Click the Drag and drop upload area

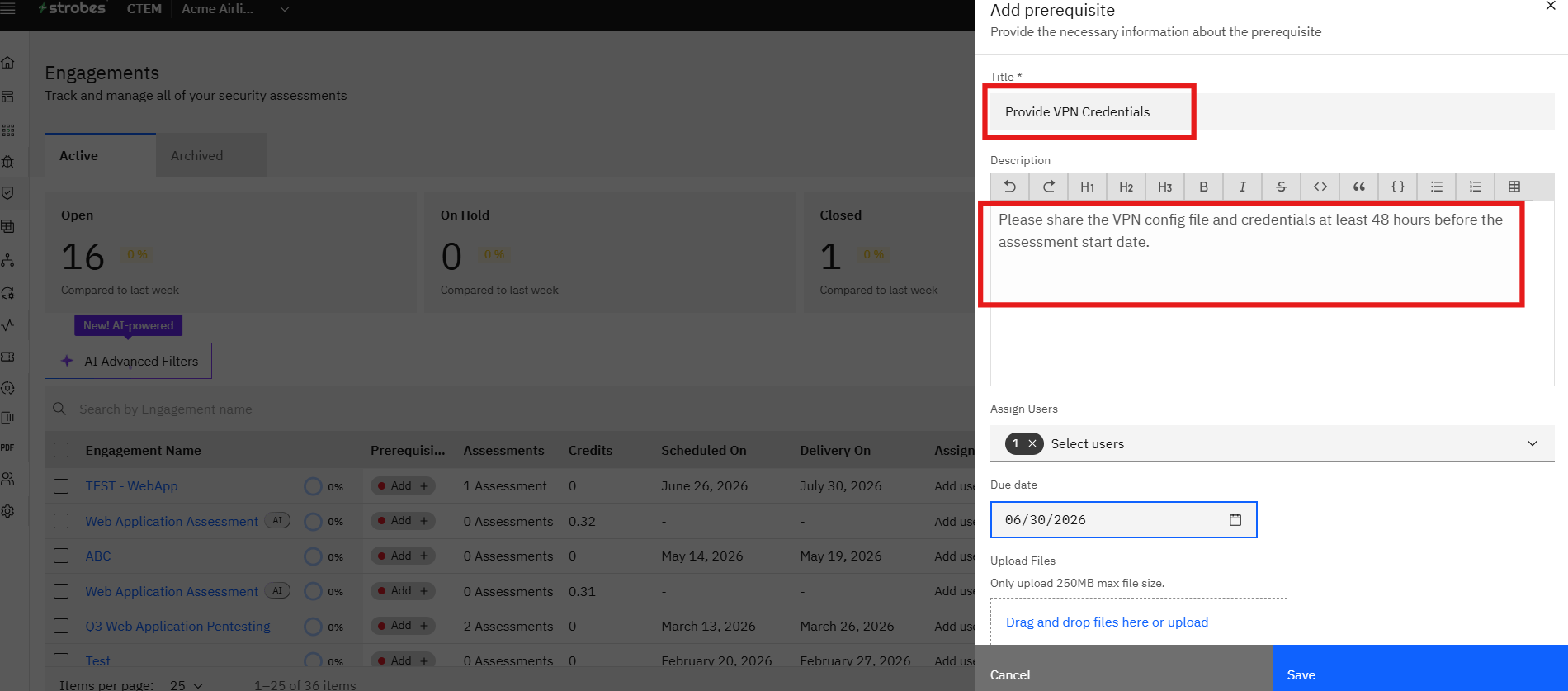1139,622
